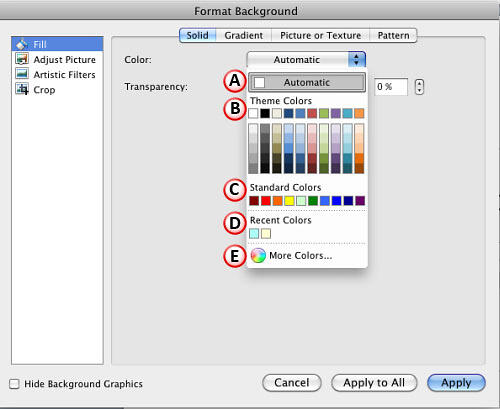
Task: Pick the orange theme color swatch
Action: (359, 113)
